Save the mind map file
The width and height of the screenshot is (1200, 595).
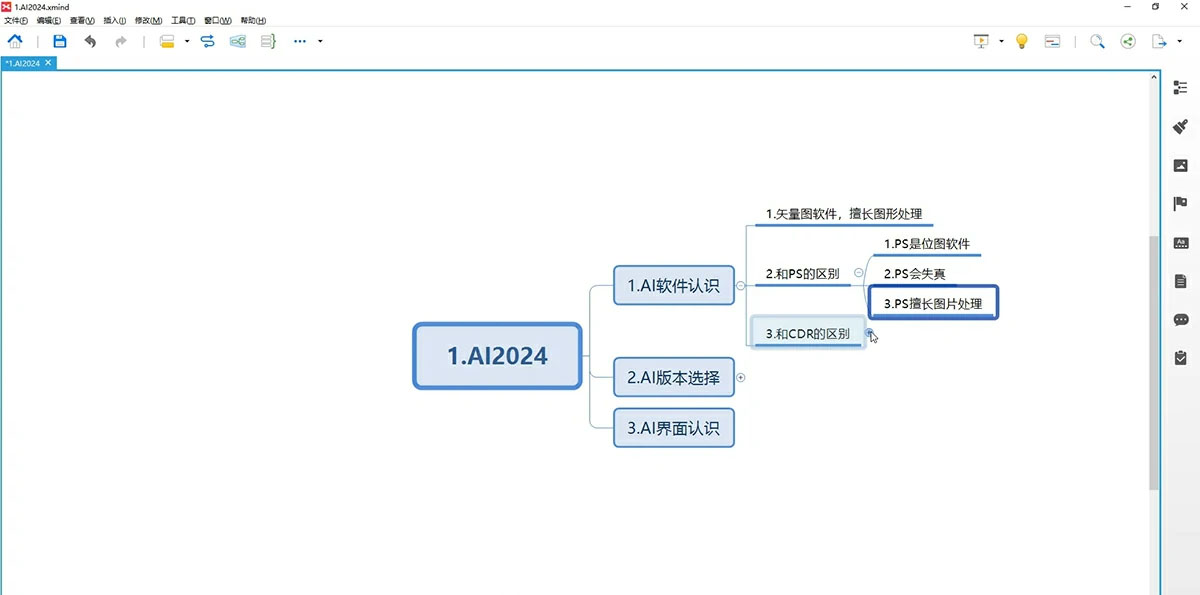pos(60,41)
